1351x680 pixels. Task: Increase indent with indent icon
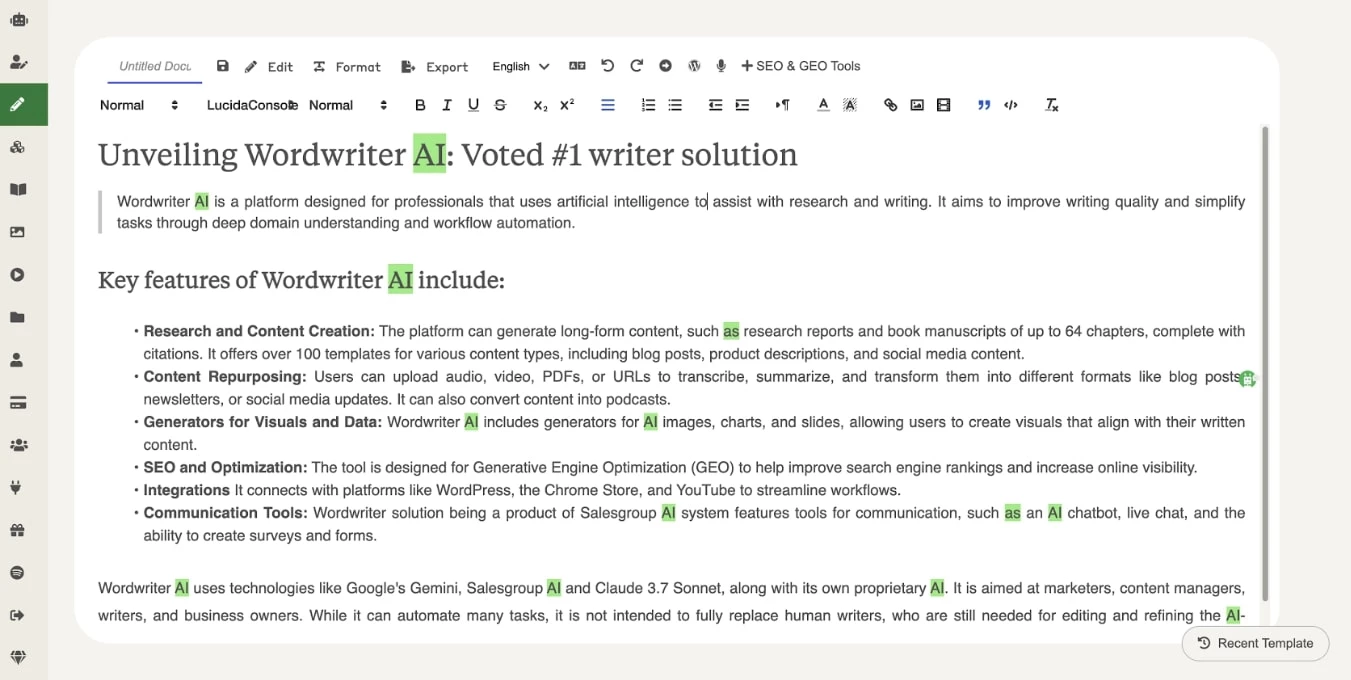[742, 105]
